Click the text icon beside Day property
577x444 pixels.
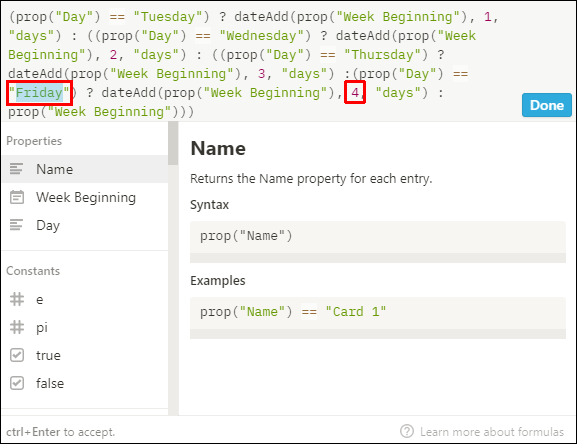point(16,225)
